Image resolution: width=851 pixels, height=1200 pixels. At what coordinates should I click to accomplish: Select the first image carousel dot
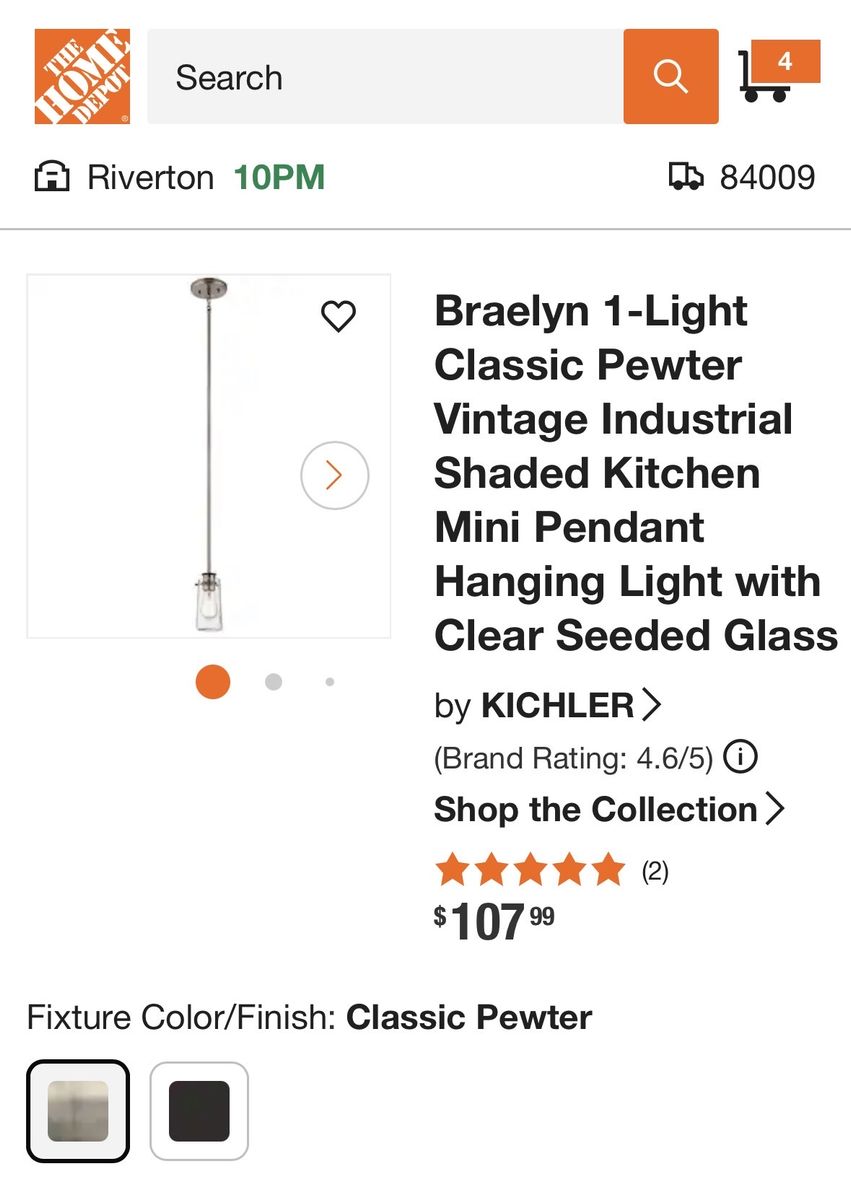coord(213,682)
